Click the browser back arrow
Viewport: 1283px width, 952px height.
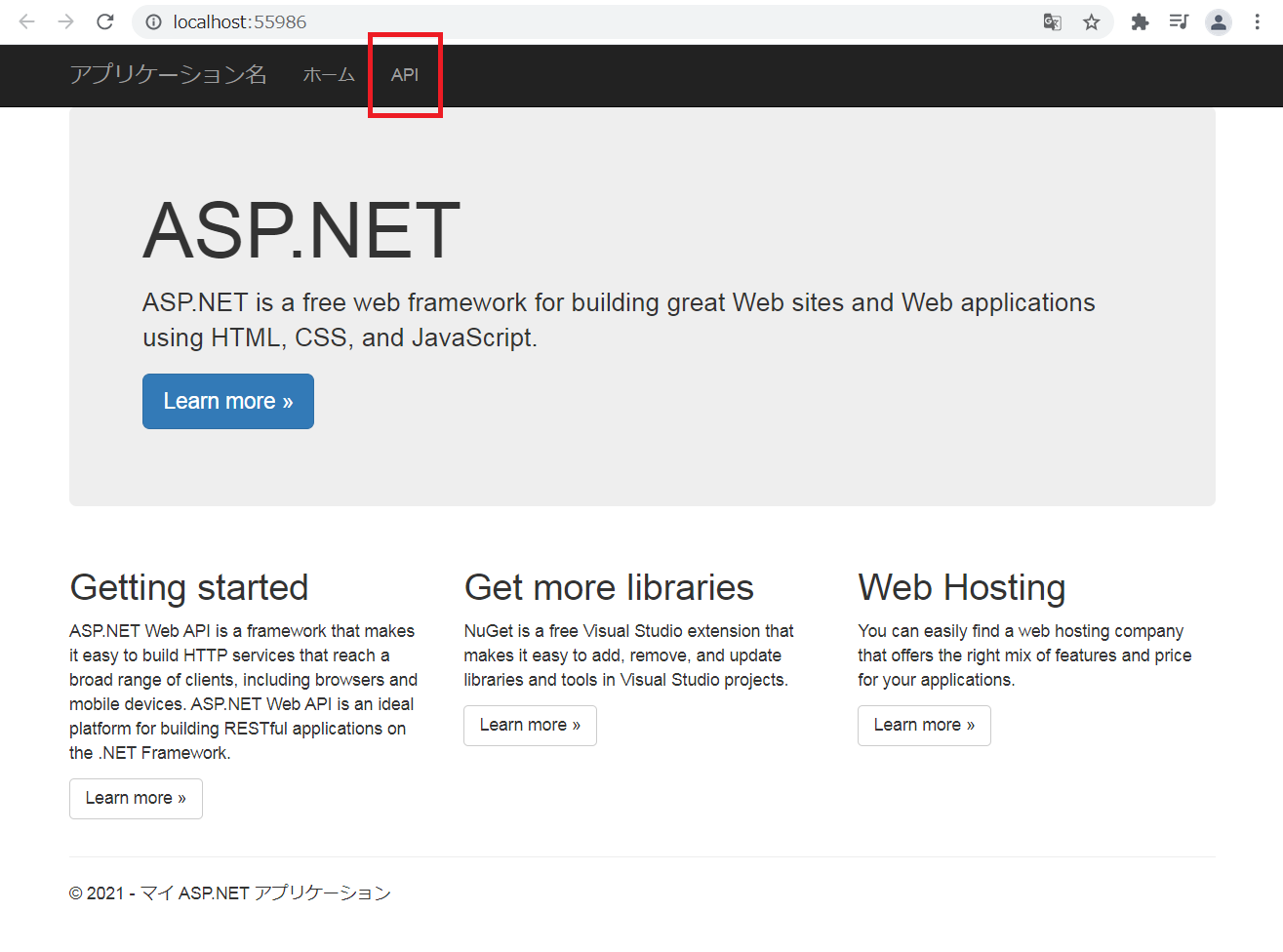click(x=27, y=21)
